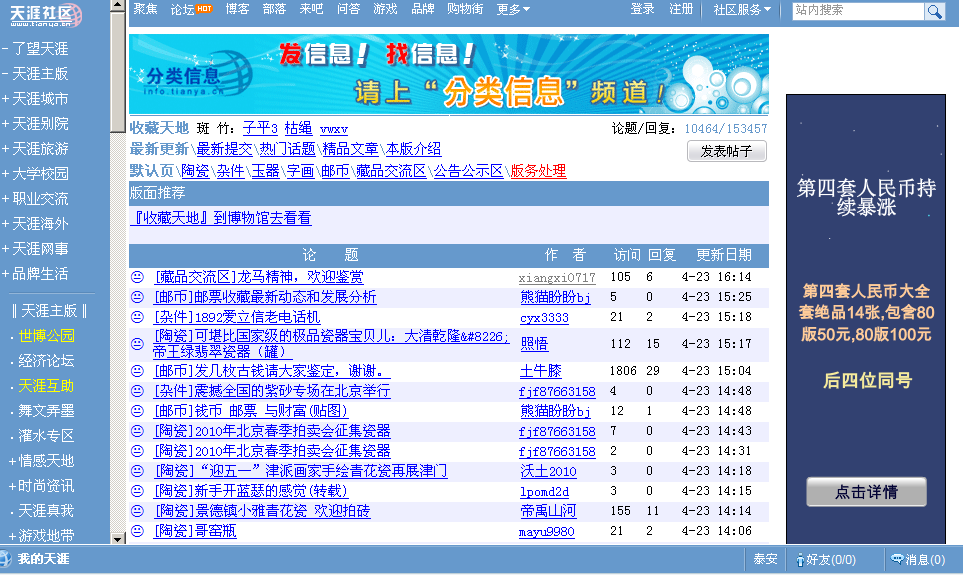Open the 社区服务 dropdown
The width and height of the screenshot is (963, 575).
point(742,10)
